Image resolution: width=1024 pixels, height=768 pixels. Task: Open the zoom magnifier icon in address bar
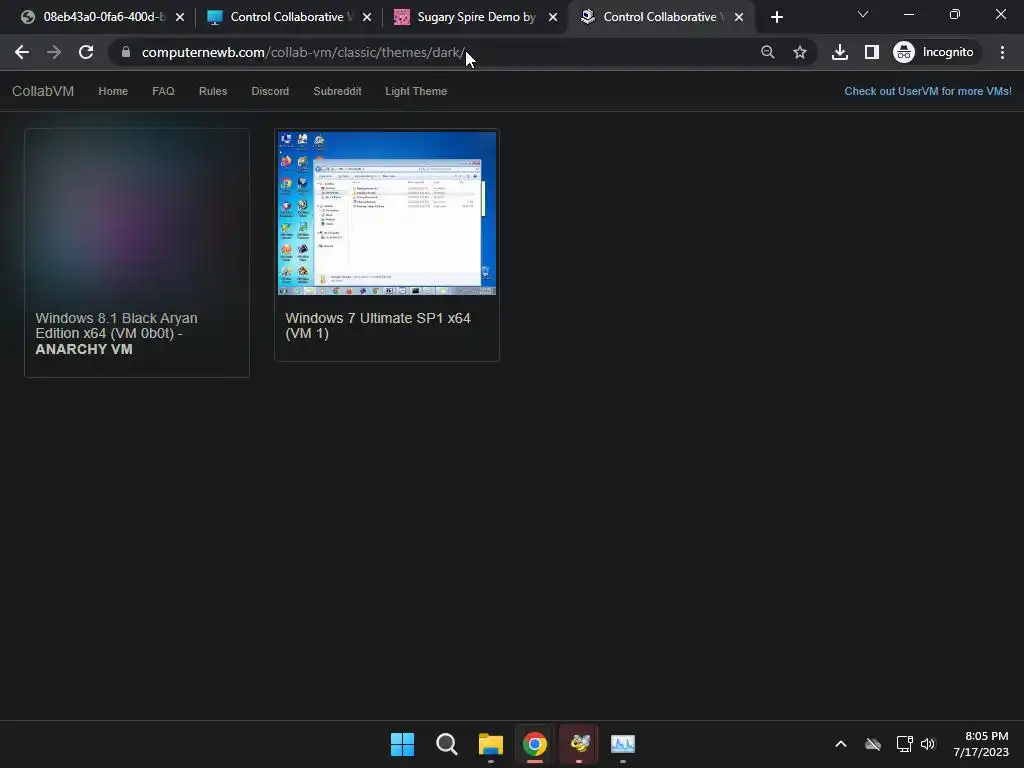coord(768,52)
